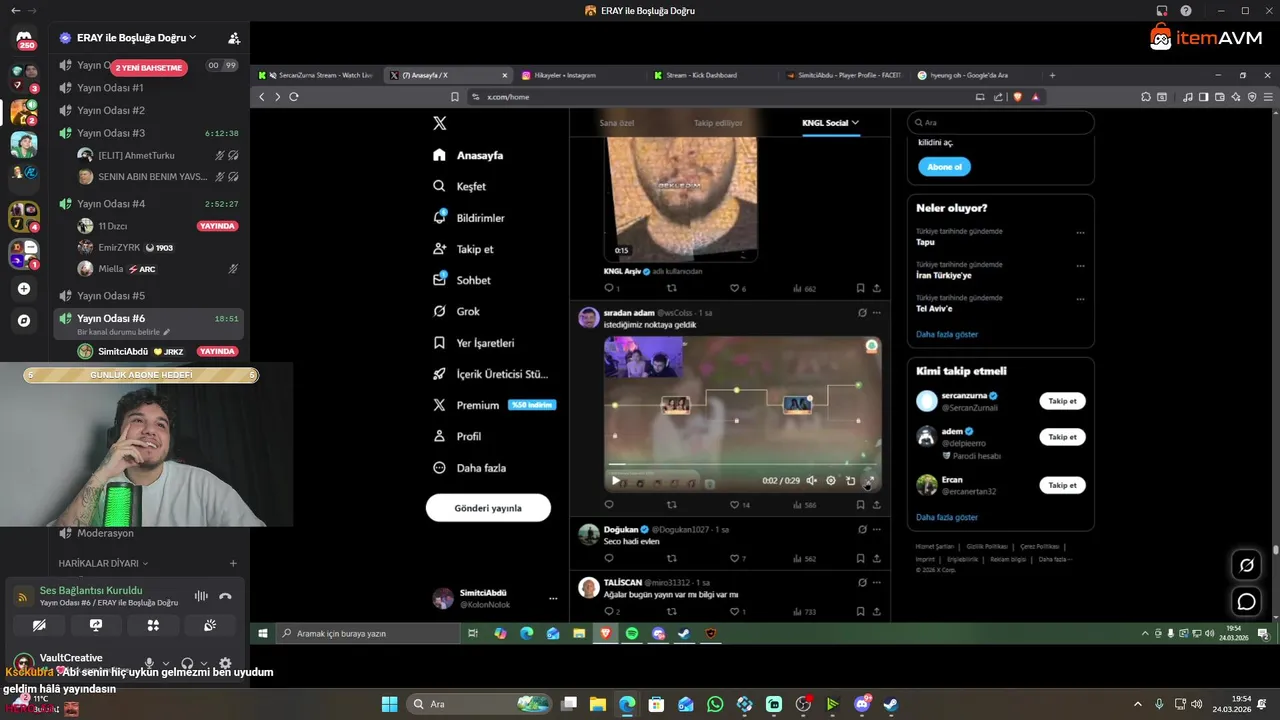This screenshot has height=720, width=1280.
Task: Open Discord discover servers compass icon
Action: pyautogui.click(x=24, y=321)
